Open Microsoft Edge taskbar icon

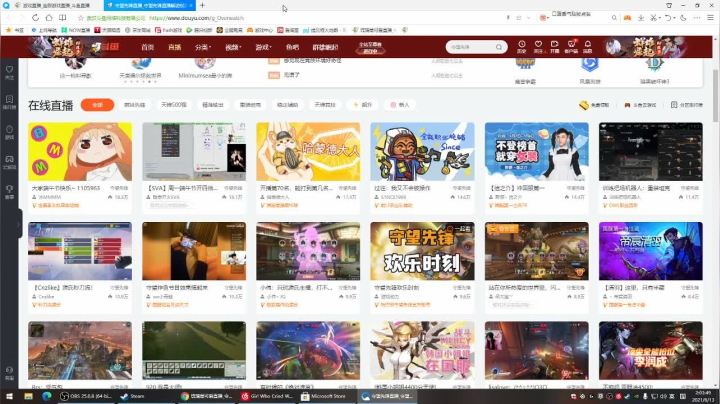[47, 396]
